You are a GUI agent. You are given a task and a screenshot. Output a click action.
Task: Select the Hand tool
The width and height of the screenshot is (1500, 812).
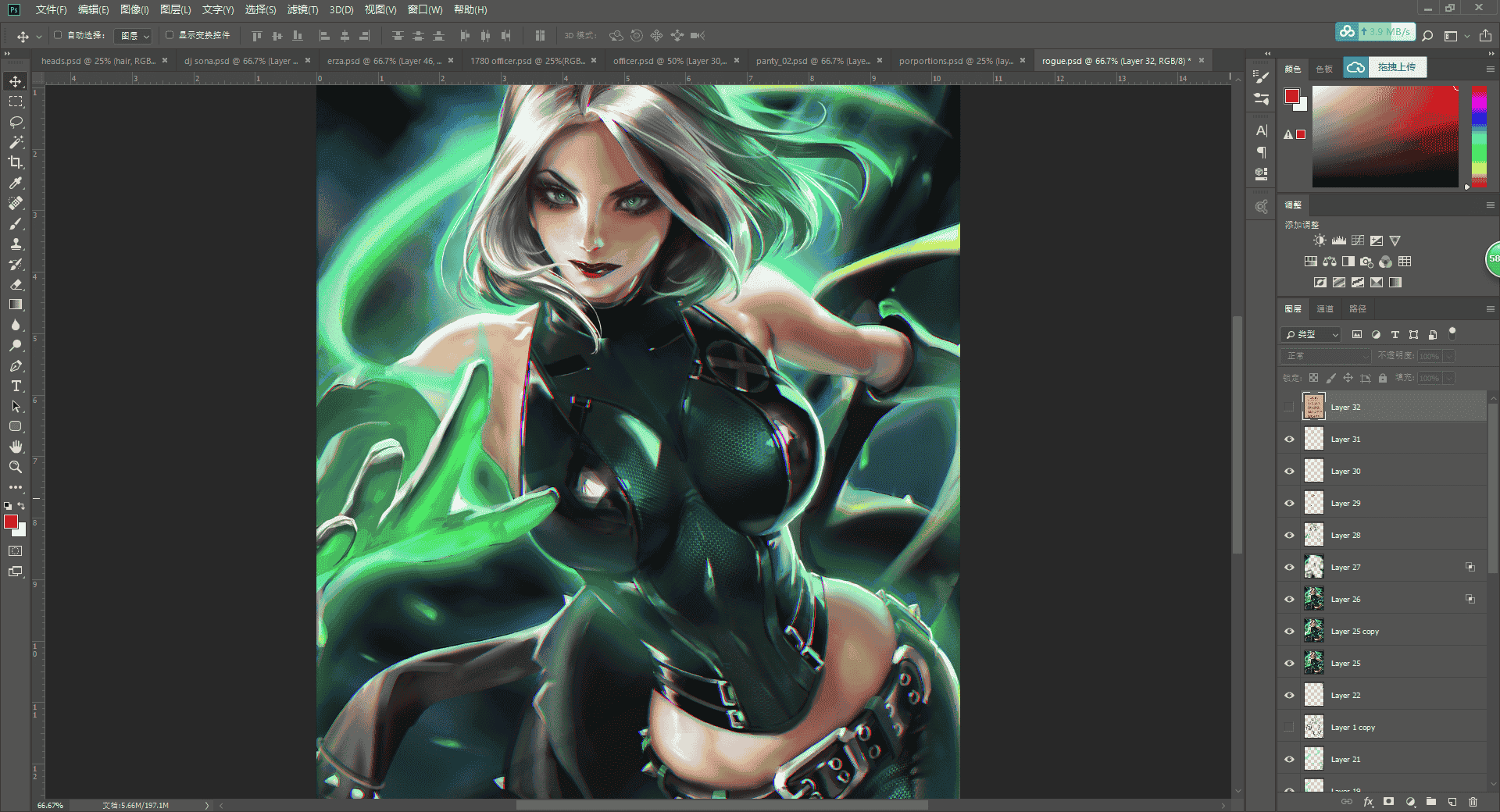(x=16, y=447)
